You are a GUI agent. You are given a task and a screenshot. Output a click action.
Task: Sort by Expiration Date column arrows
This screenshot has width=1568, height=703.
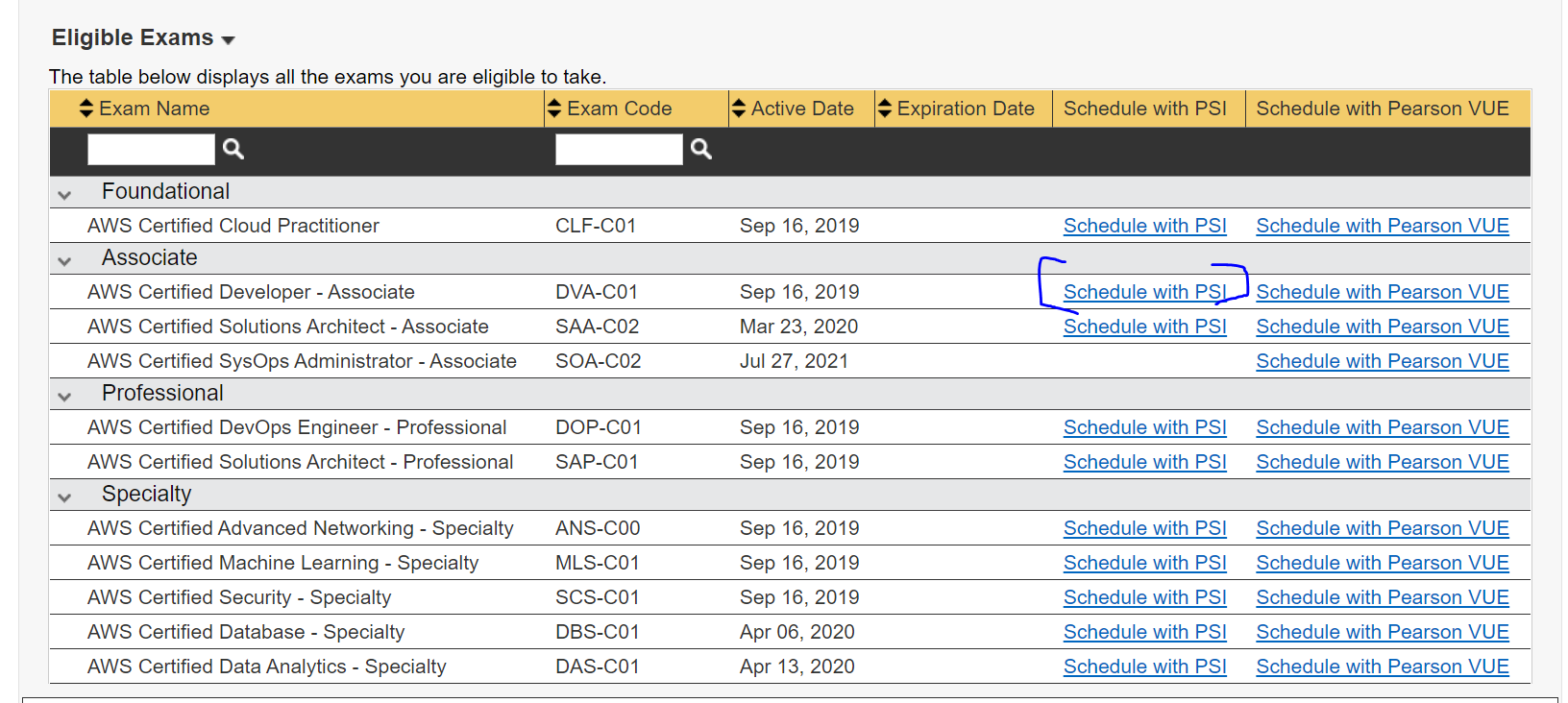coord(885,109)
